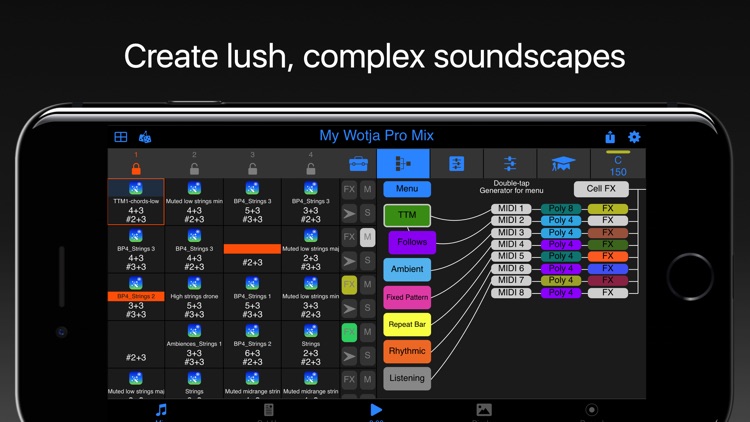Open the picture display tab
Image resolution: width=750 pixels, height=422 pixels.
coord(484,411)
